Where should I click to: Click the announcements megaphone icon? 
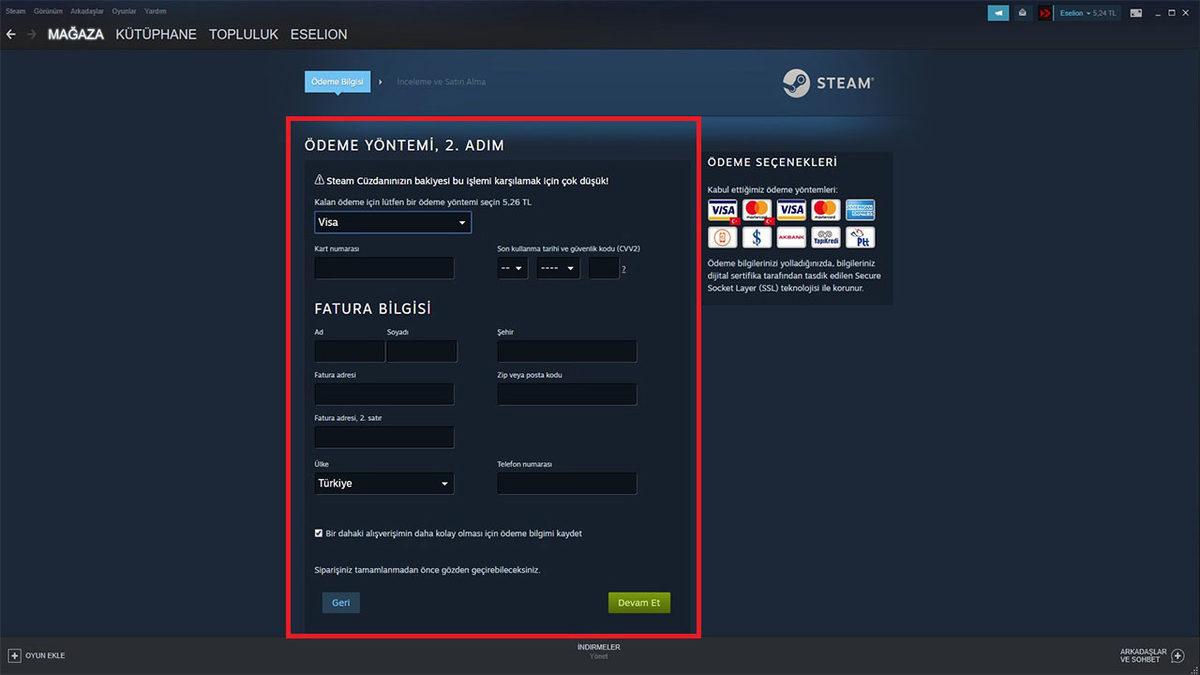click(x=998, y=13)
